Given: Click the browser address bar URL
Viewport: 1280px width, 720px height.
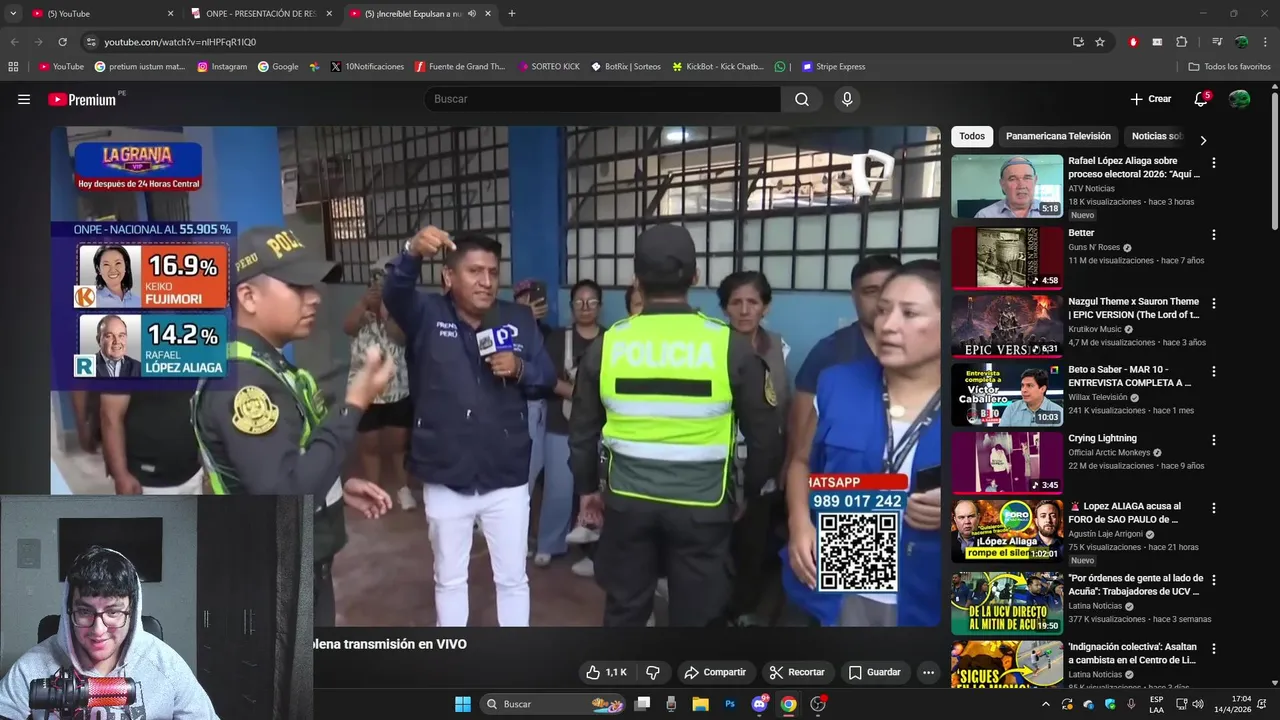Looking at the screenshot, I should [180, 42].
